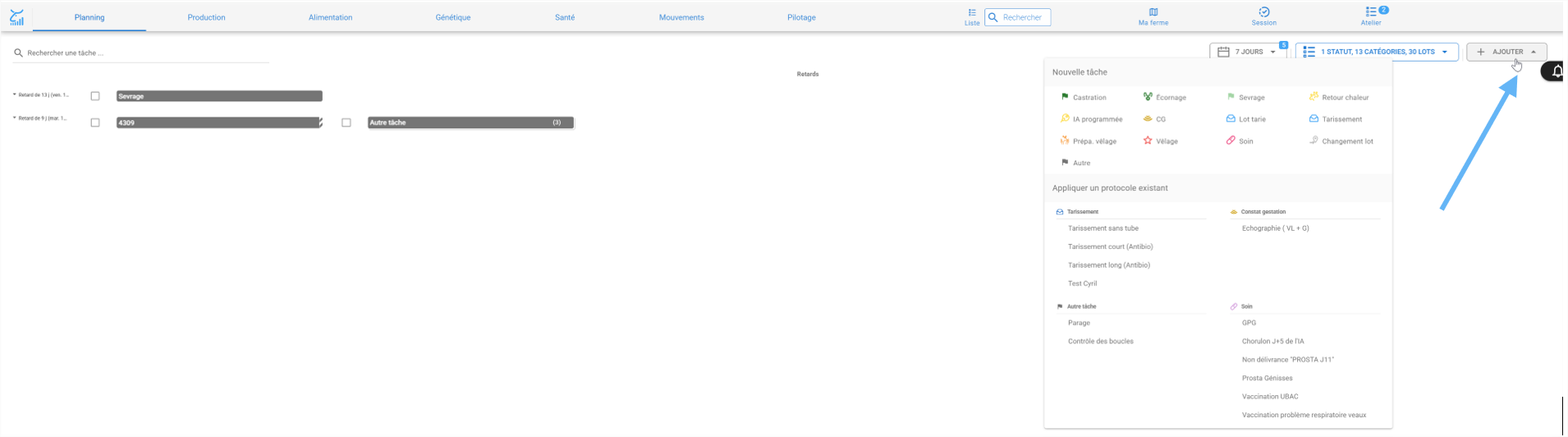Switch to the Planning tab
1568x437 pixels.
click(89, 17)
